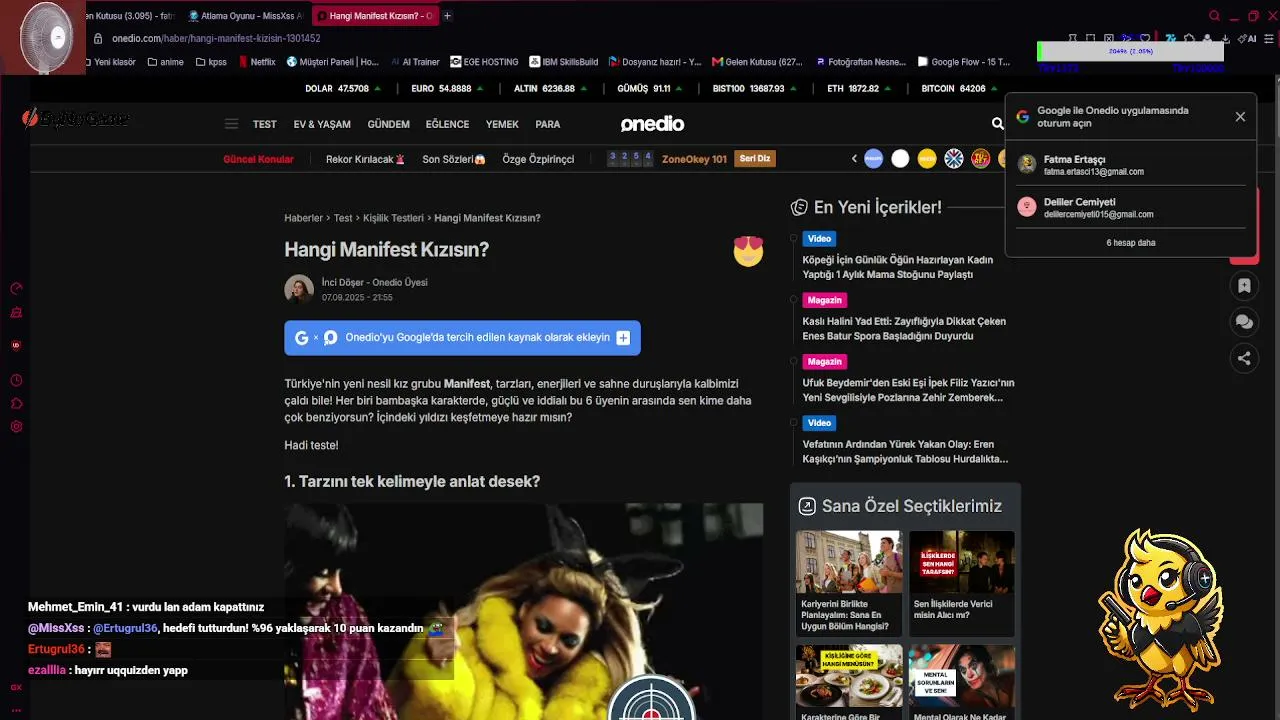The image size is (1280, 720).
Task: Click the previous arrow of the stories carousel
Action: 854,158
